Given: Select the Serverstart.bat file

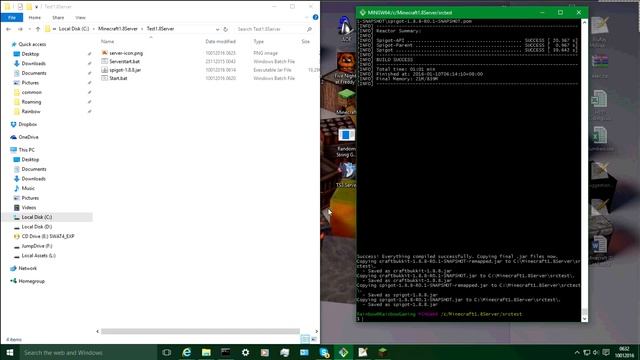Looking at the screenshot, I should tap(124, 62).
